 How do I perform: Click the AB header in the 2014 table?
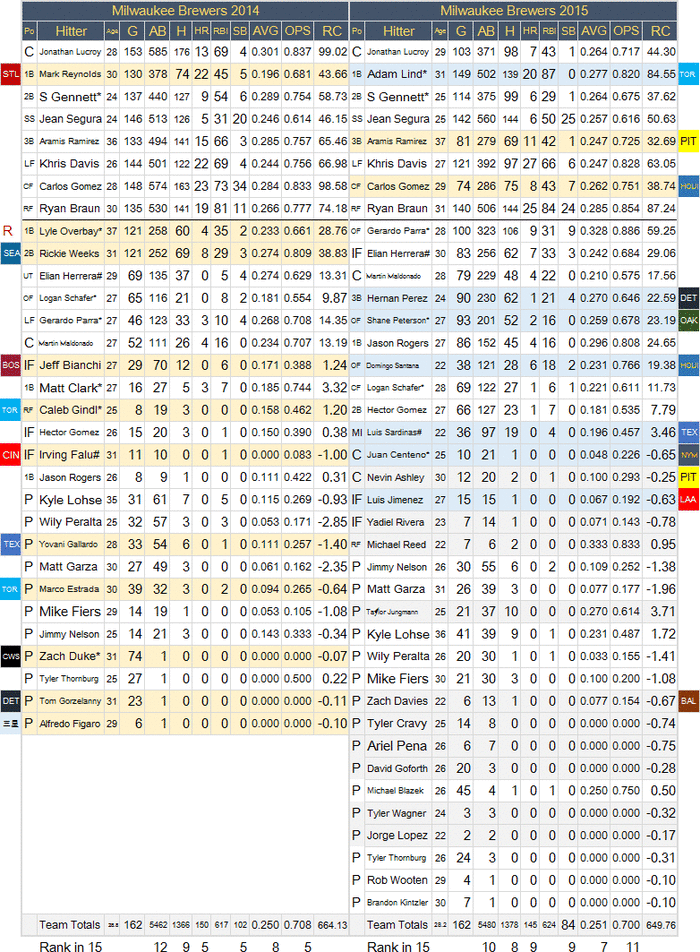[x=157, y=31]
